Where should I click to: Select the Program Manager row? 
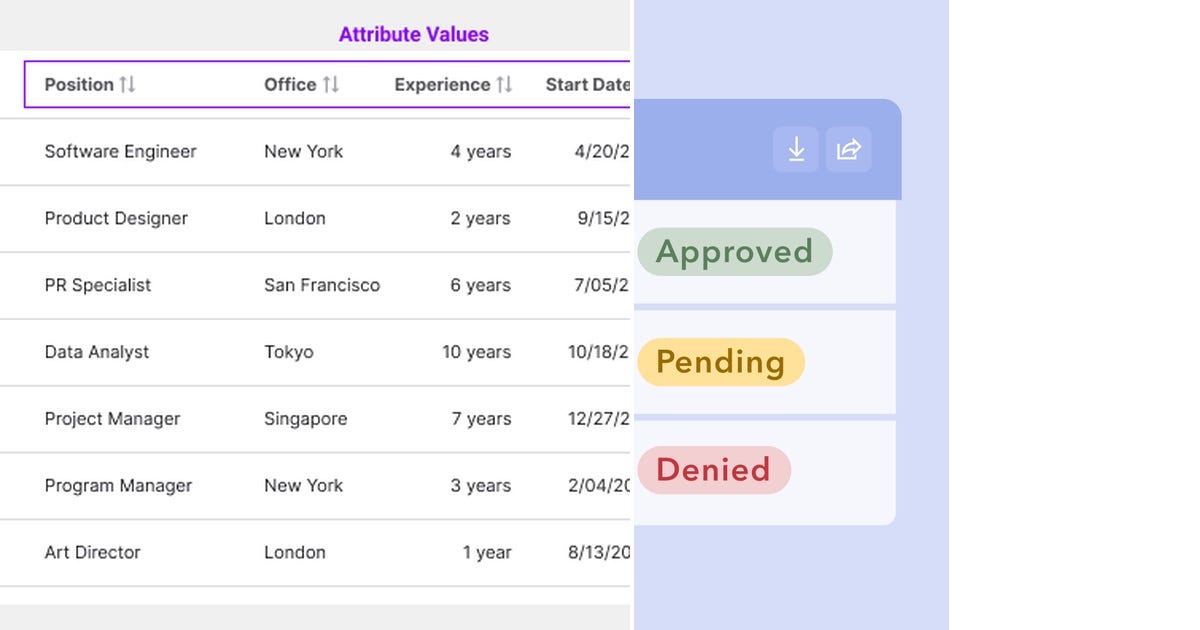(x=315, y=486)
